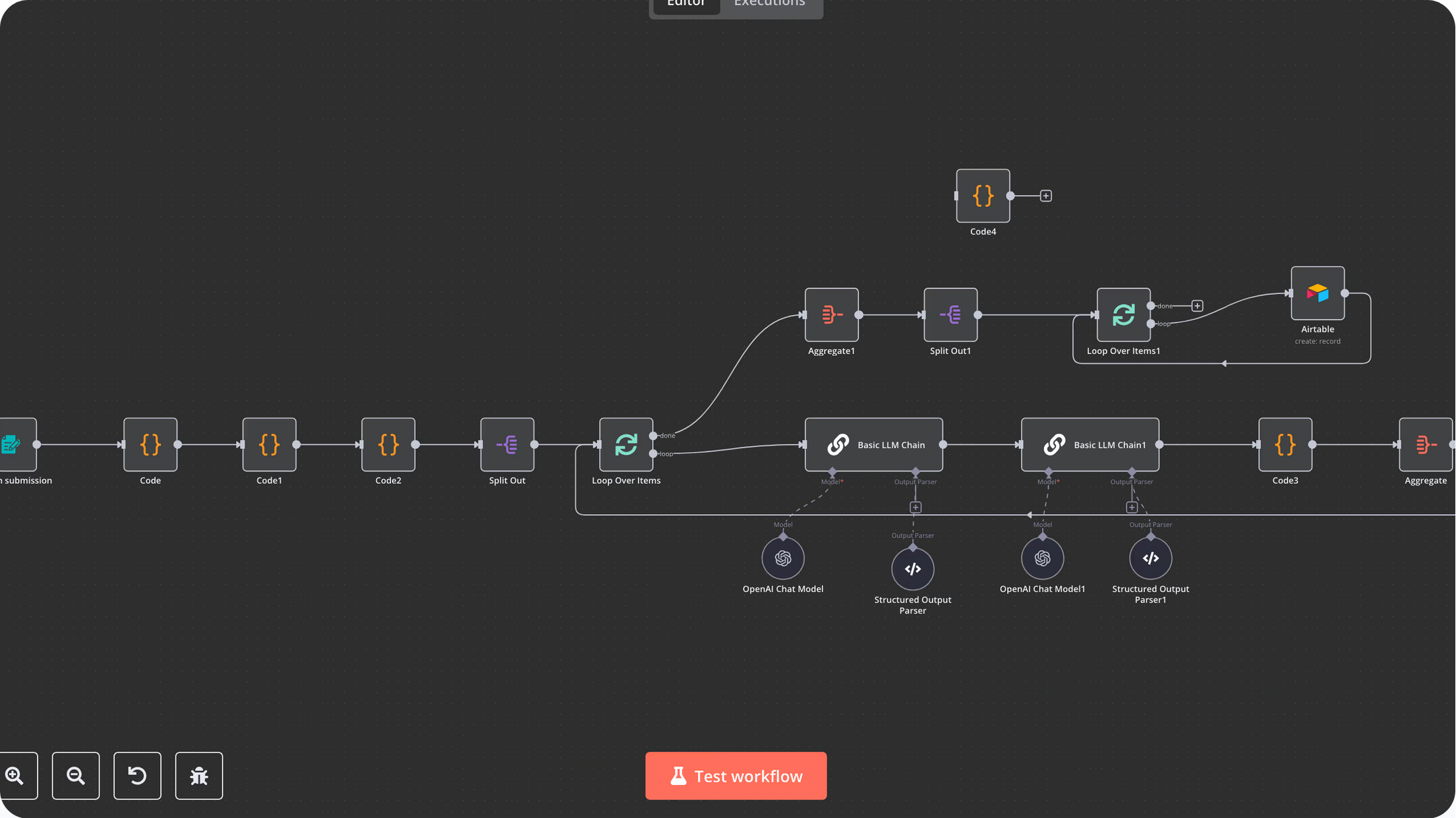Open the Airtable create record node
The image size is (1456, 818).
1318,293
